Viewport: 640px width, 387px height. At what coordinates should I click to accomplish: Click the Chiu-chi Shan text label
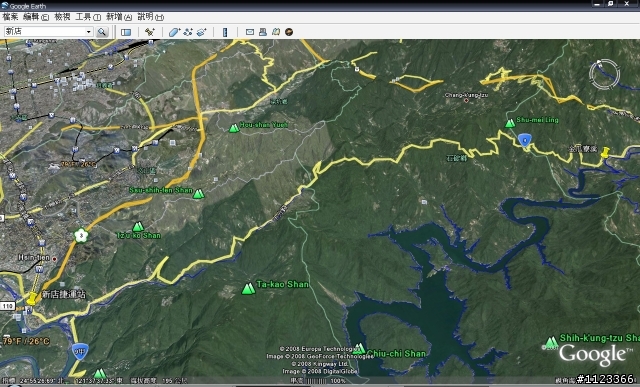(x=396, y=354)
